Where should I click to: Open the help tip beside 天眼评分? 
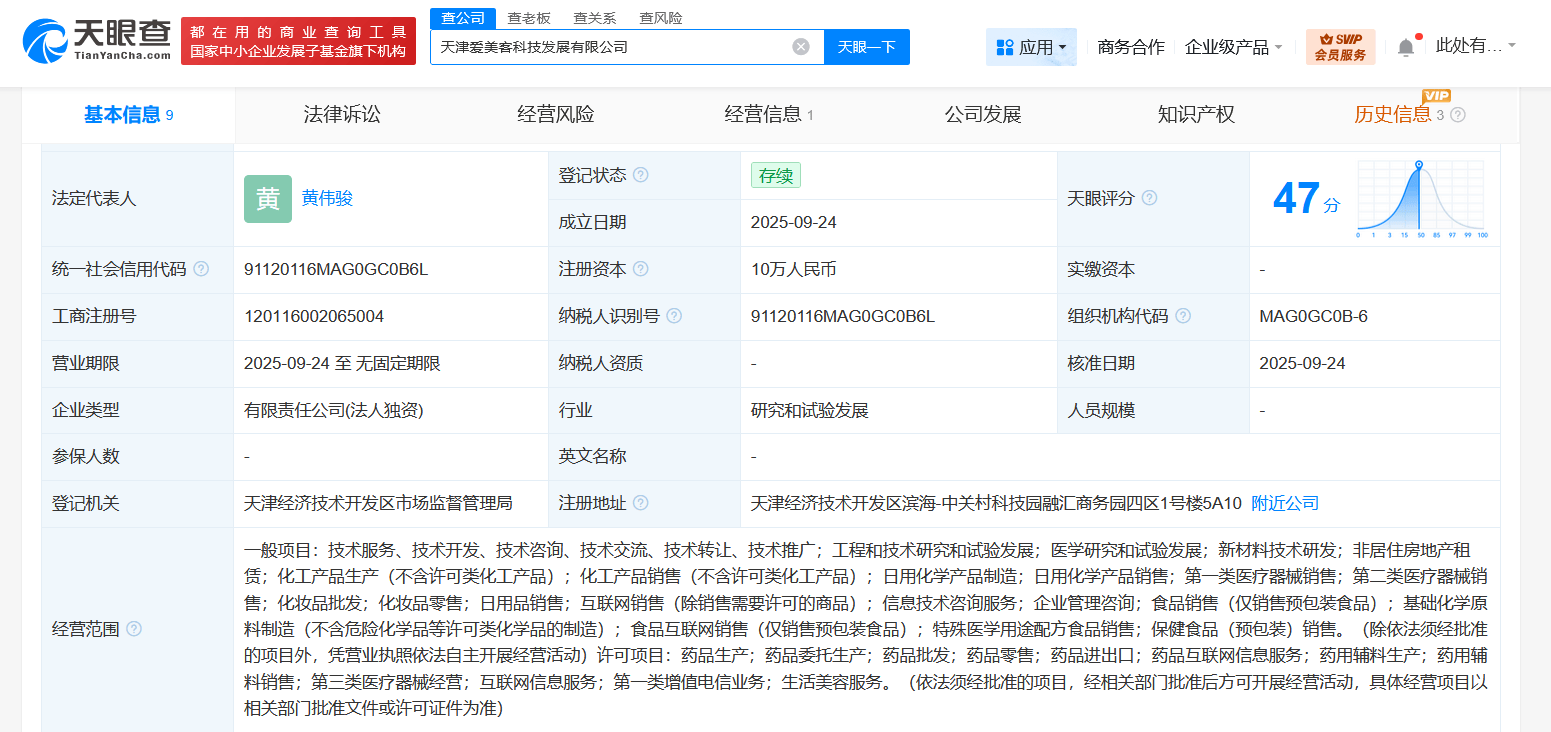(1148, 198)
